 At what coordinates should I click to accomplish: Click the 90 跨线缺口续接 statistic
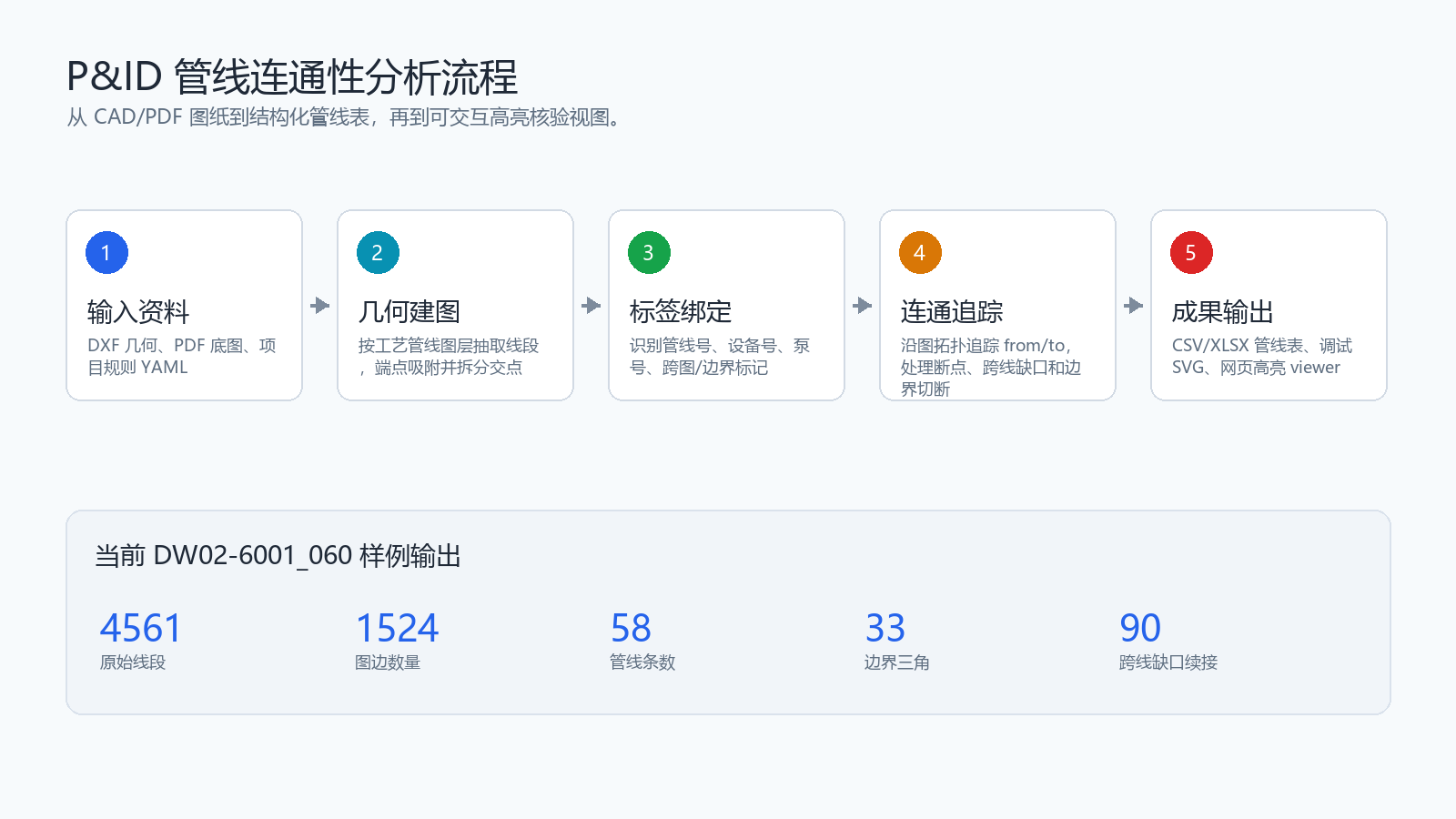point(1168,641)
